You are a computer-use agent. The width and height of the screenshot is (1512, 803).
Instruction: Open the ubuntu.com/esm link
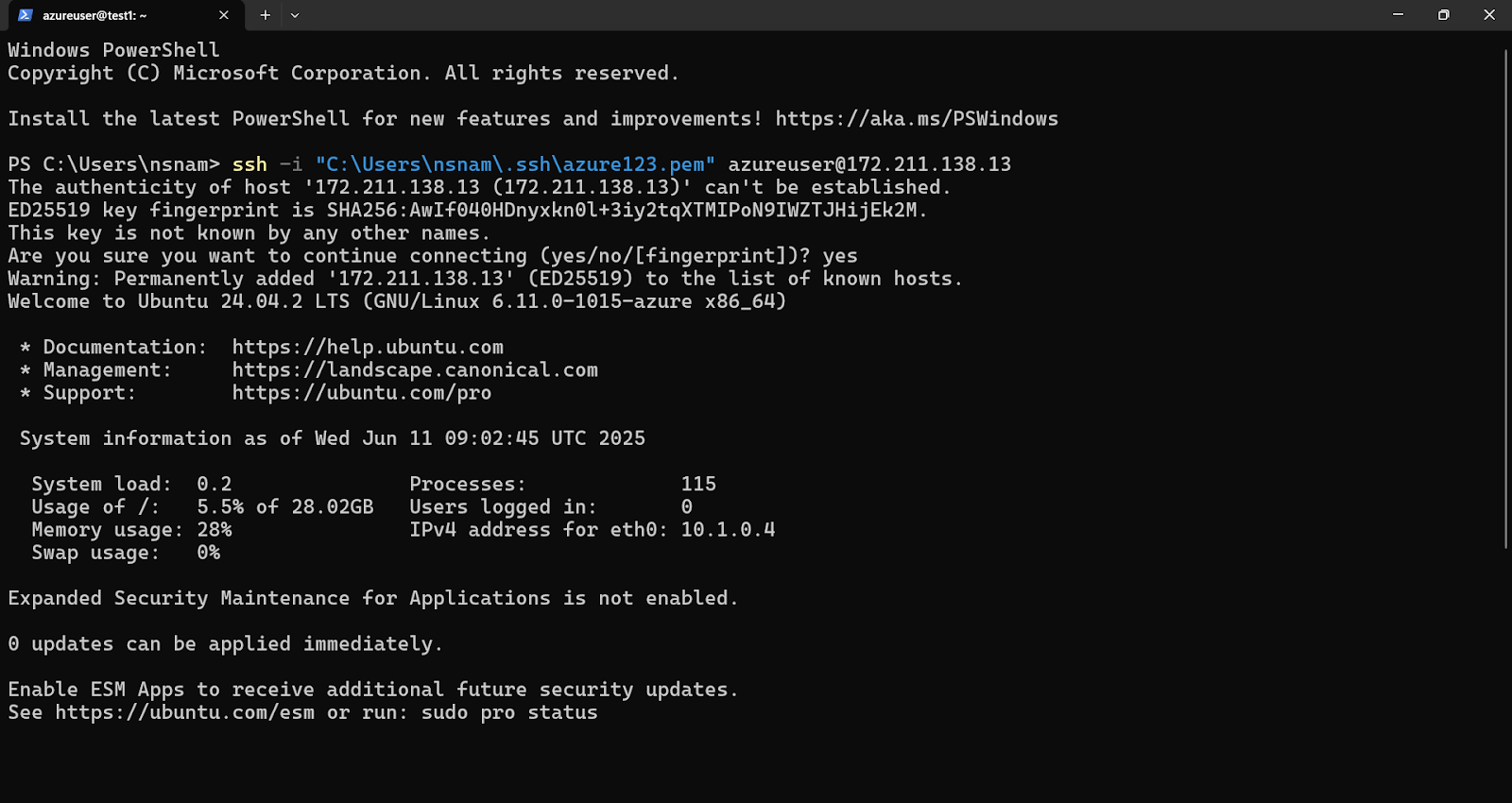pyautogui.click(x=184, y=712)
